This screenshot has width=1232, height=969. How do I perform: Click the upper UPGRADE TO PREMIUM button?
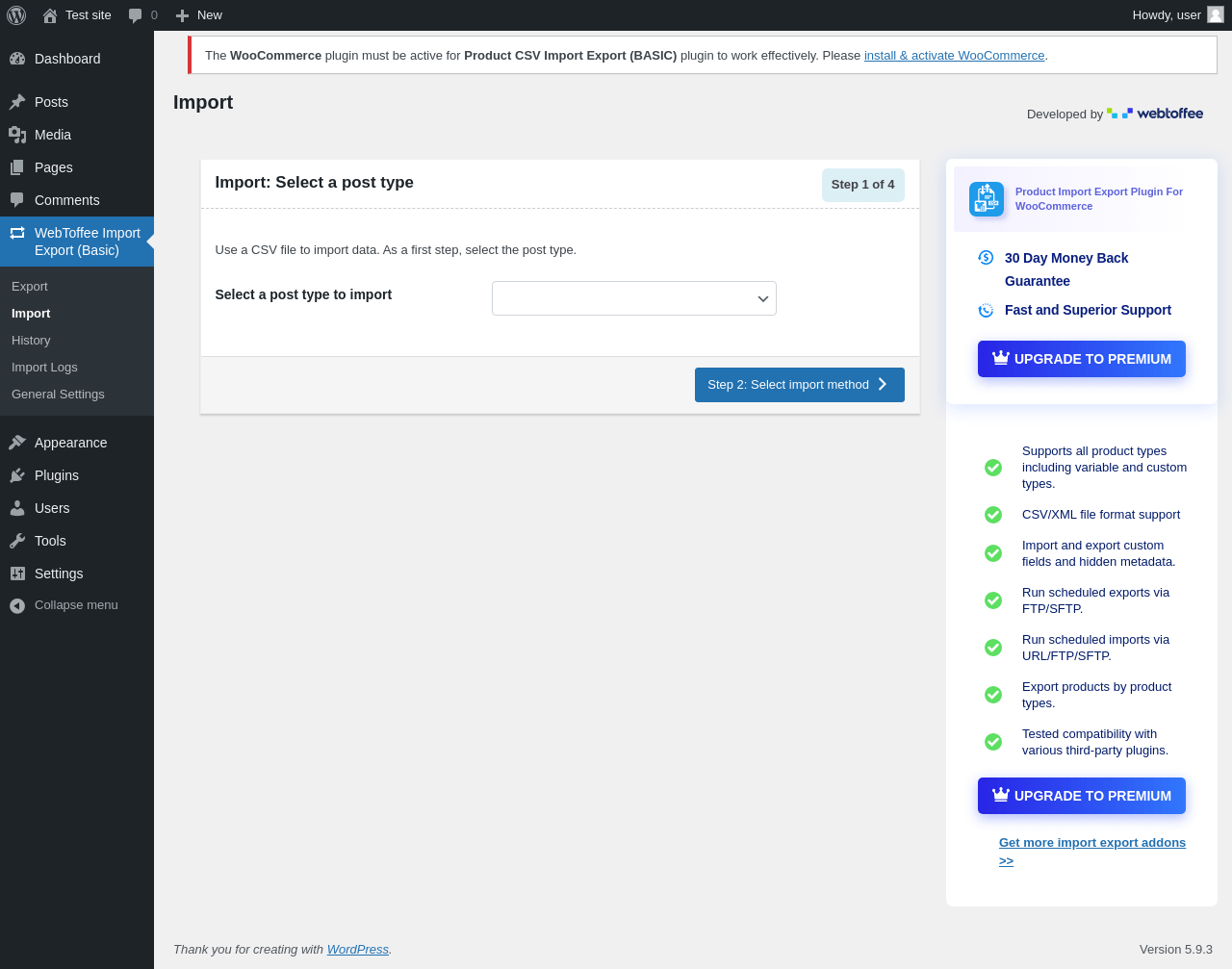(1082, 359)
